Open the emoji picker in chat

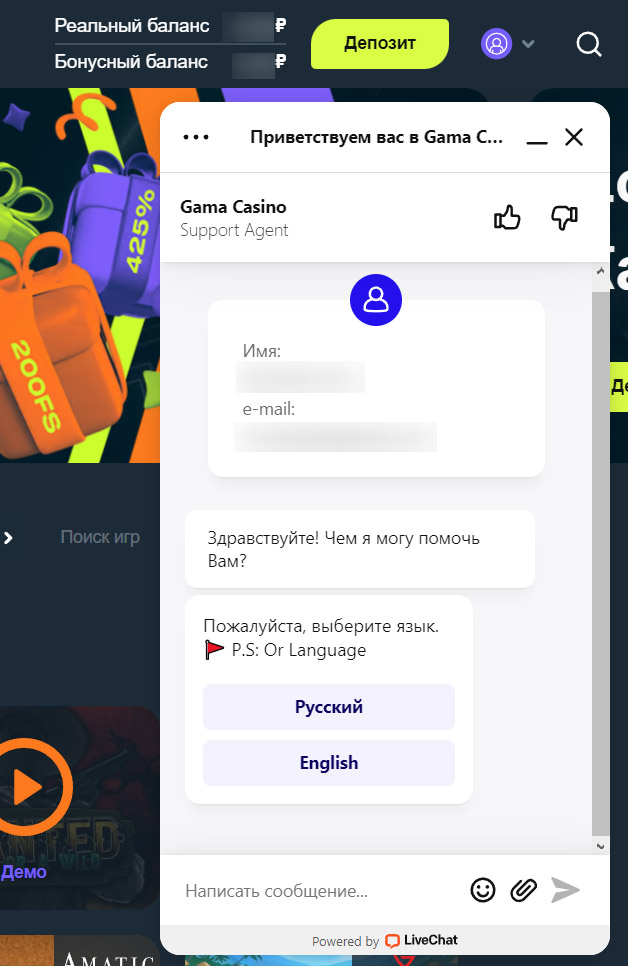click(483, 890)
